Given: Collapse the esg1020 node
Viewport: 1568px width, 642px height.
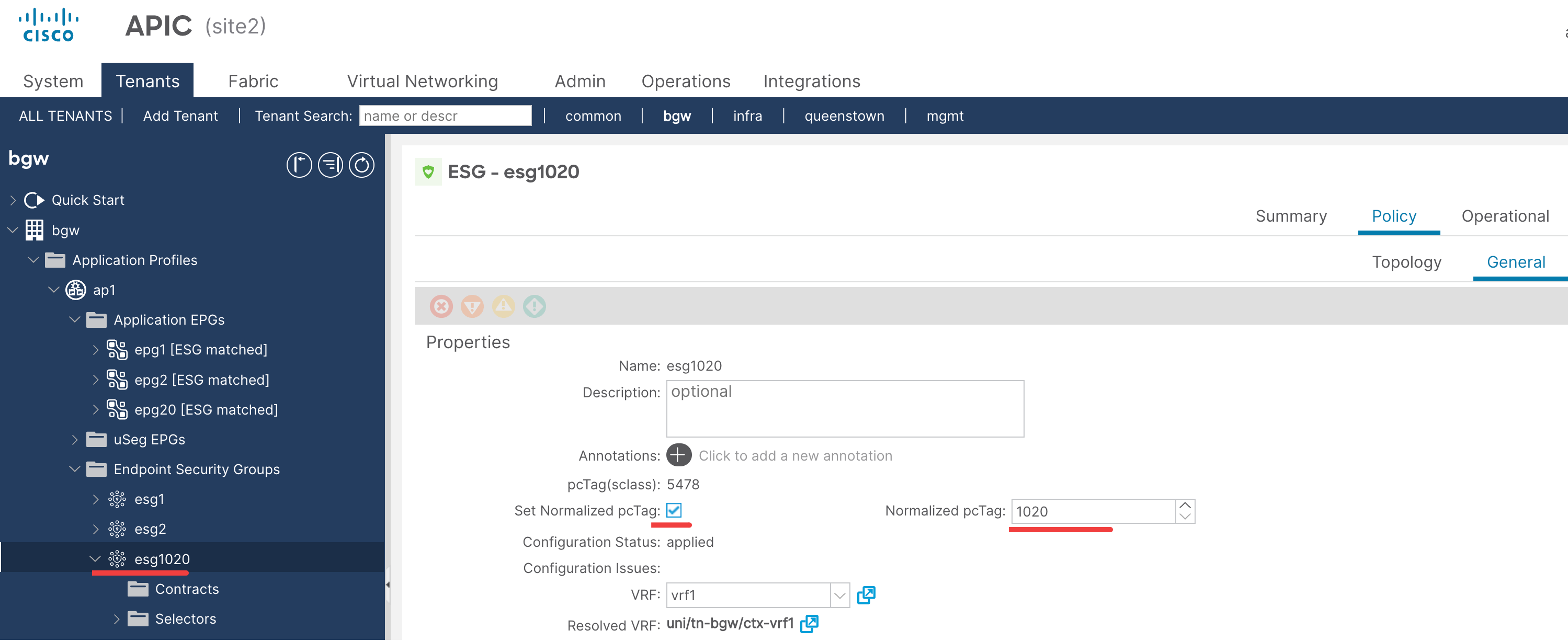Looking at the screenshot, I should tap(96, 559).
